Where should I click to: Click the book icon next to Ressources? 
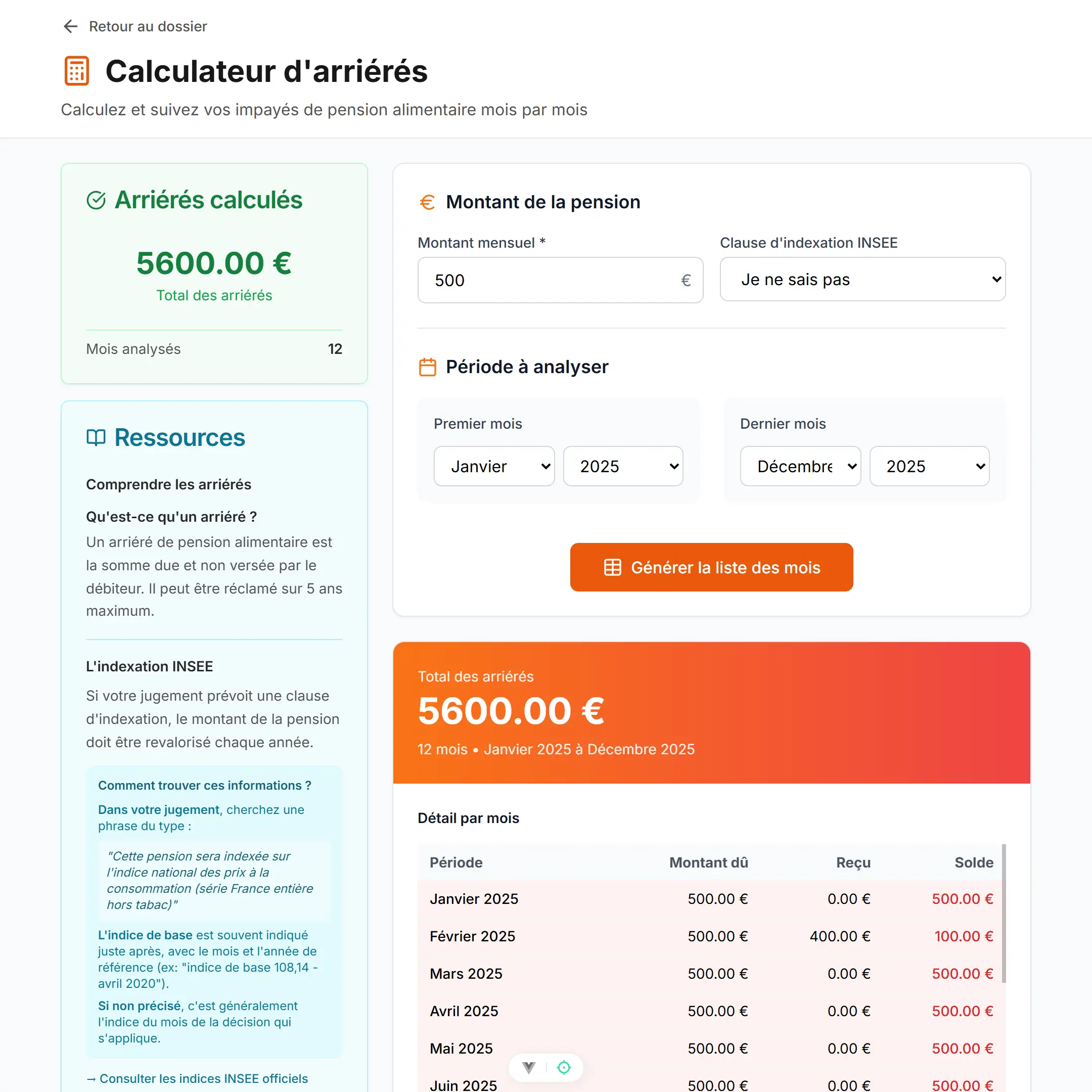(x=96, y=437)
